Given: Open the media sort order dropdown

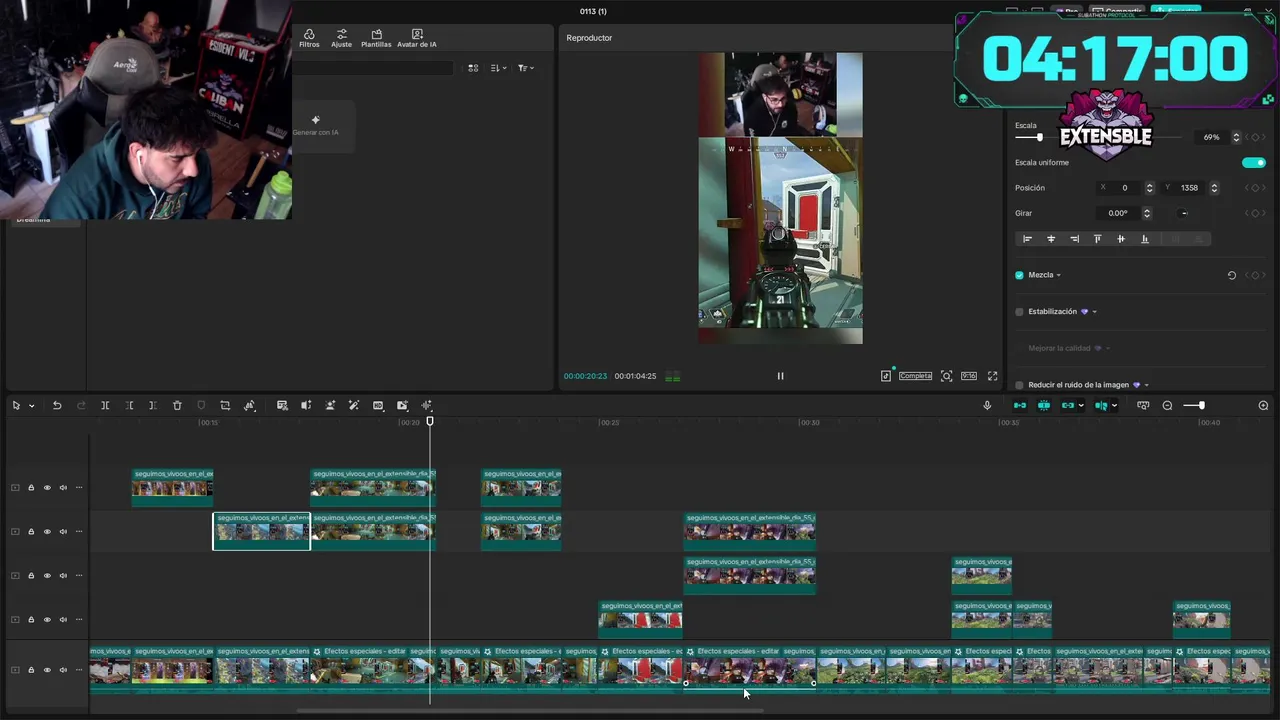Looking at the screenshot, I should tap(498, 68).
